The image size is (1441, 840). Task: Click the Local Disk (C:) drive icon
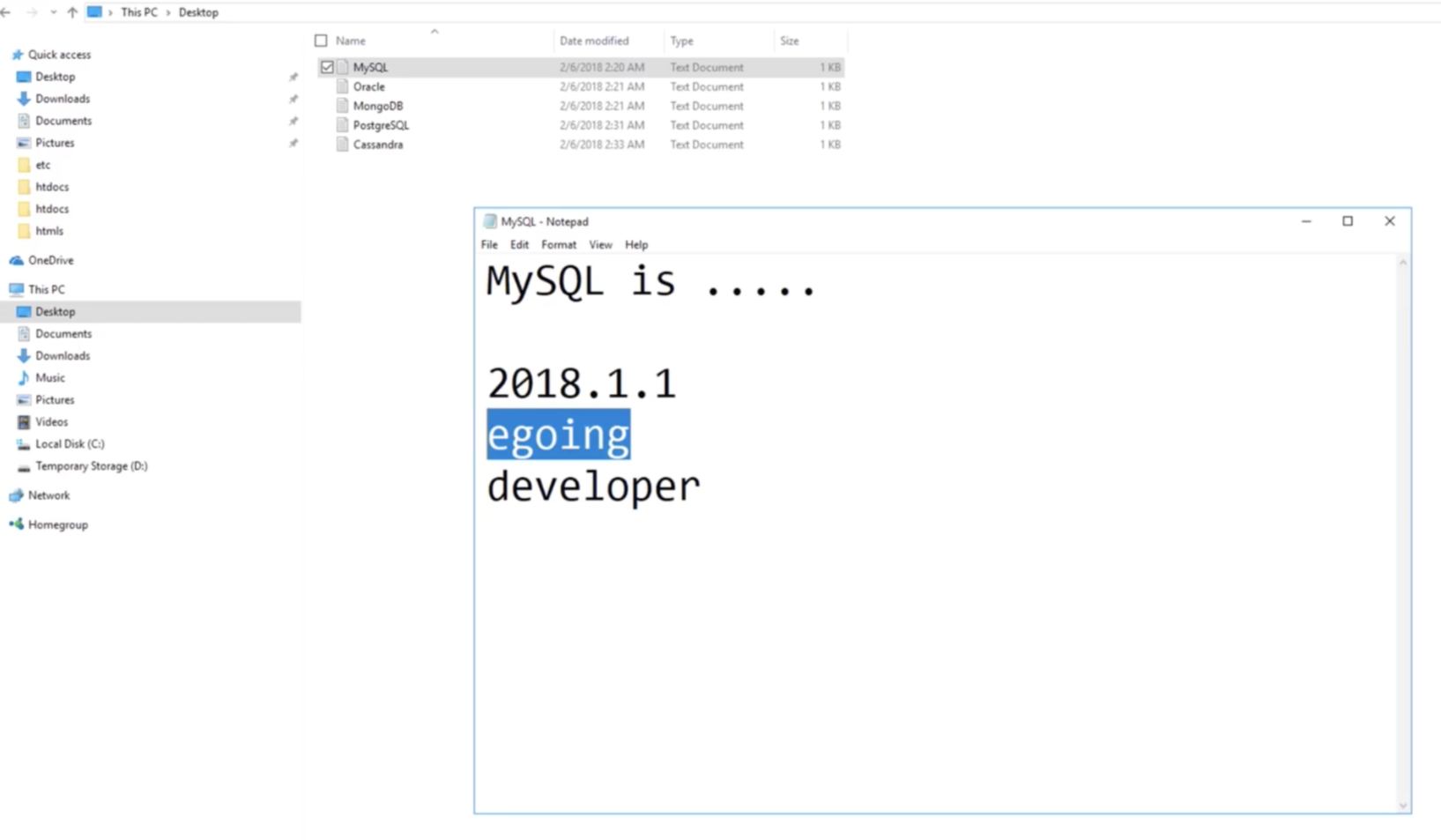click(24, 443)
